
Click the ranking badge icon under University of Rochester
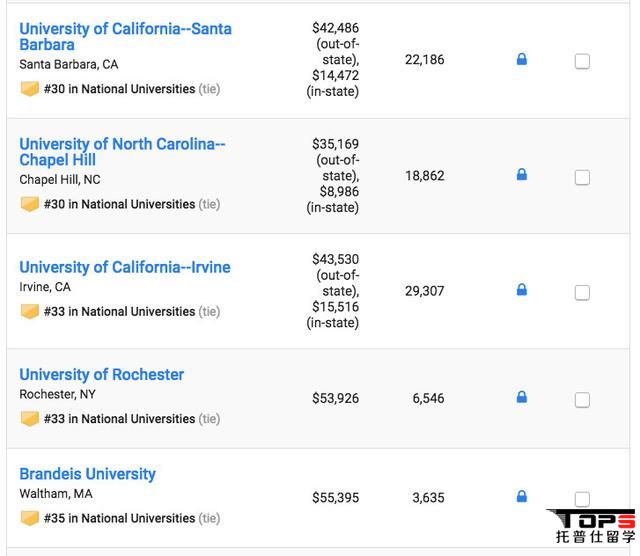pos(30,418)
